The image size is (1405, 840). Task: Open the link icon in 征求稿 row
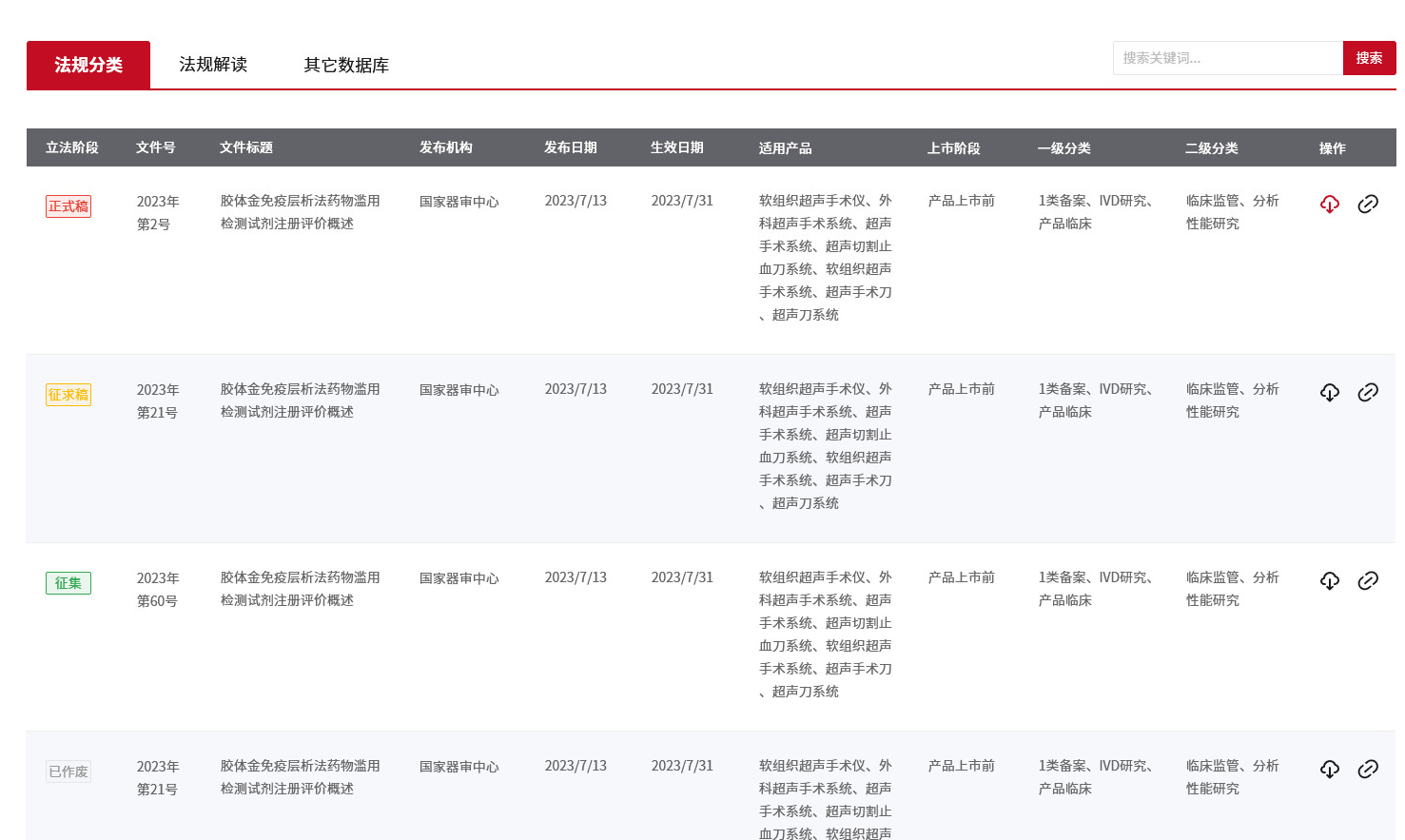coord(1367,392)
